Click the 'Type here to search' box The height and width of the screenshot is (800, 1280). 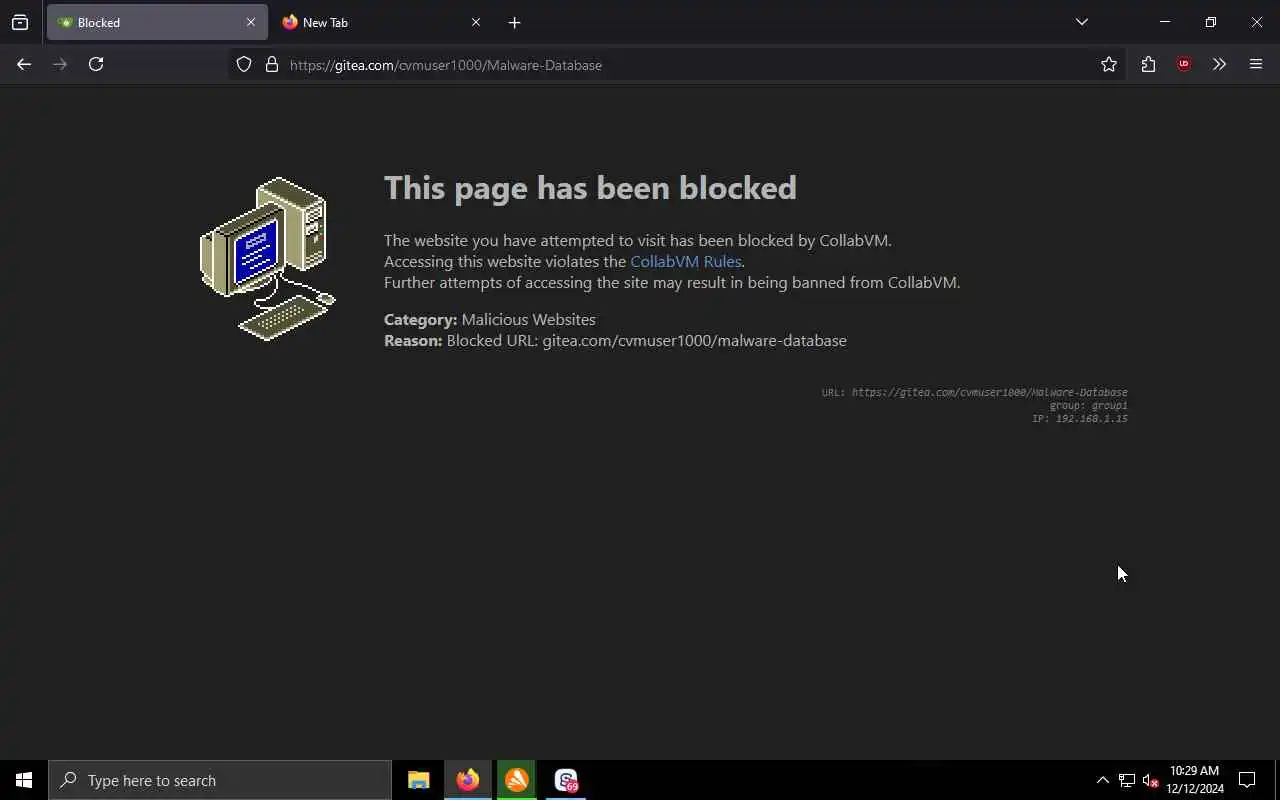[220, 780]
